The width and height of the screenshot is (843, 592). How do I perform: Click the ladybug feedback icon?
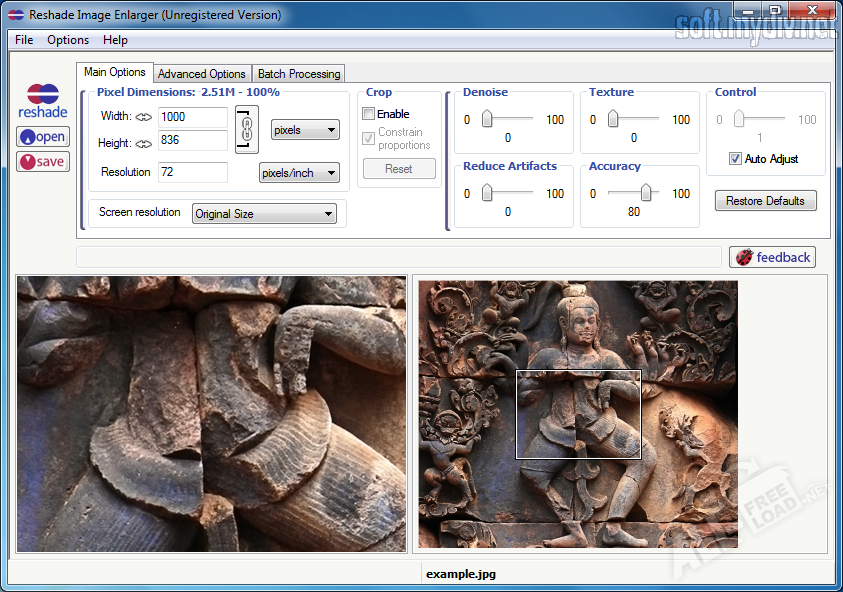click(744, 257)
